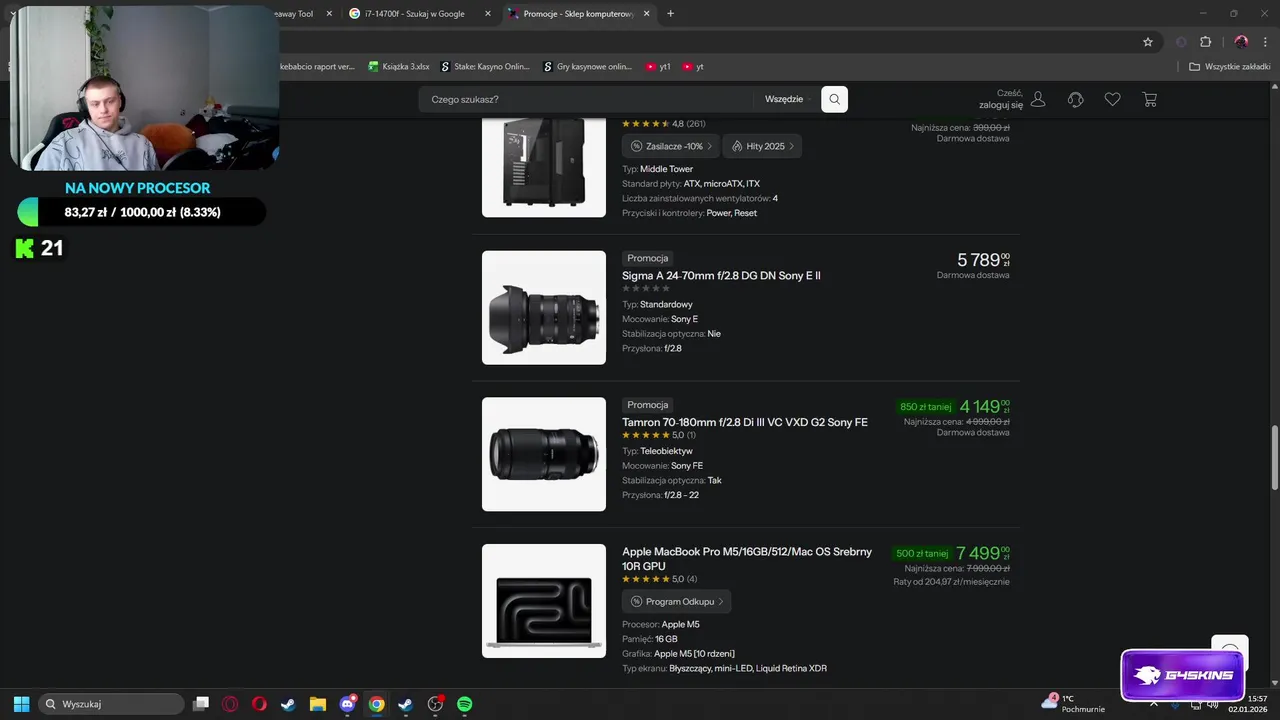Open the kebabcio raport ver... bookmark
The image size is (1280, 720).
pyautogui.click(x=316, y=67)
